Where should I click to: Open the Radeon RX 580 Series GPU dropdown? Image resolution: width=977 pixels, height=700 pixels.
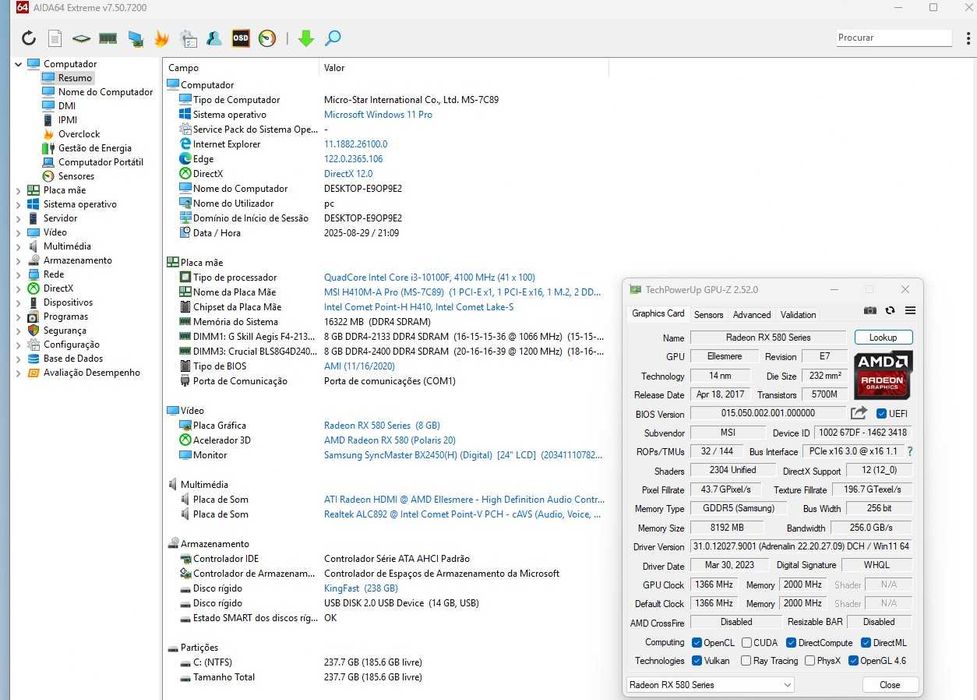point(710,684)
